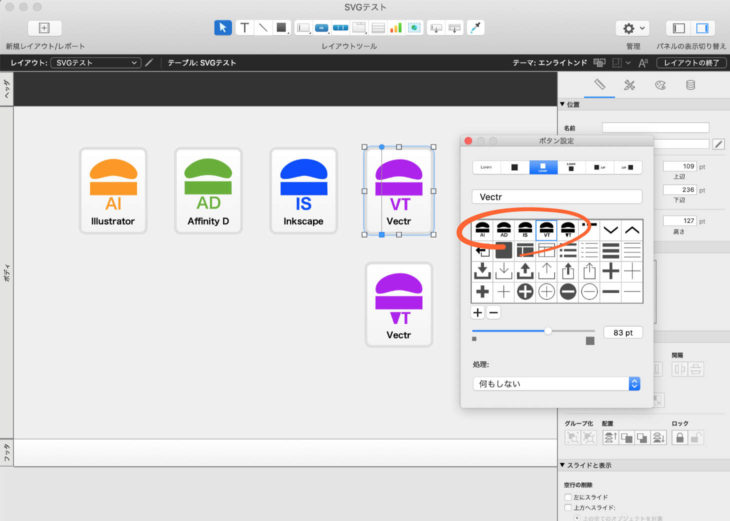This screenshot has height=521, width=730.
Task: Pick the eyedropper format painter tool
Action: coord(476,28)
